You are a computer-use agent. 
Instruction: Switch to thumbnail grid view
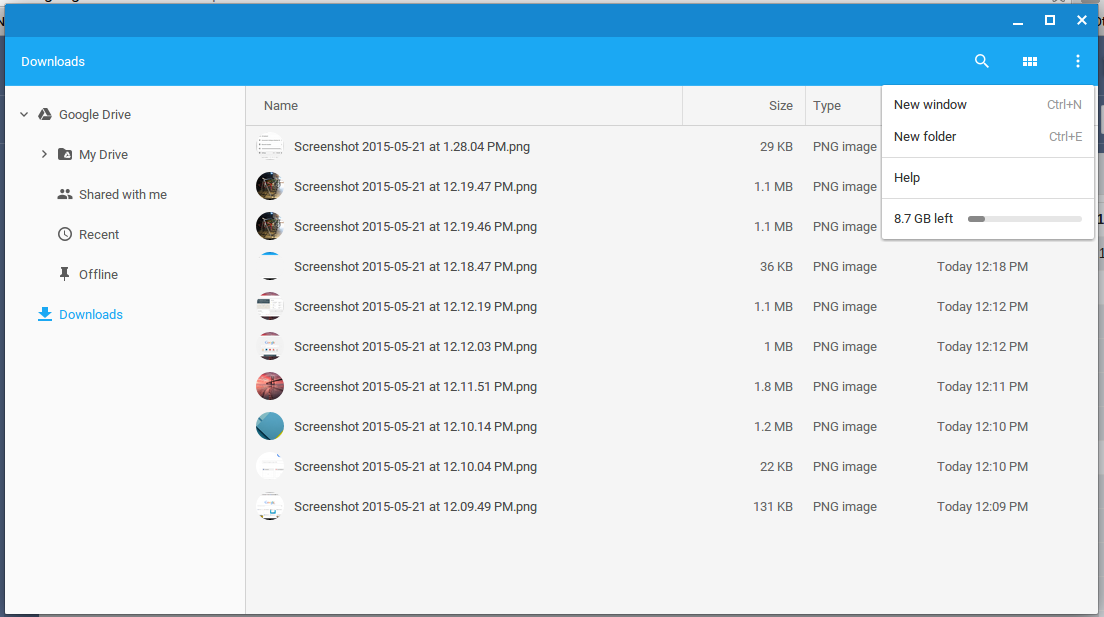(1029, 62)
